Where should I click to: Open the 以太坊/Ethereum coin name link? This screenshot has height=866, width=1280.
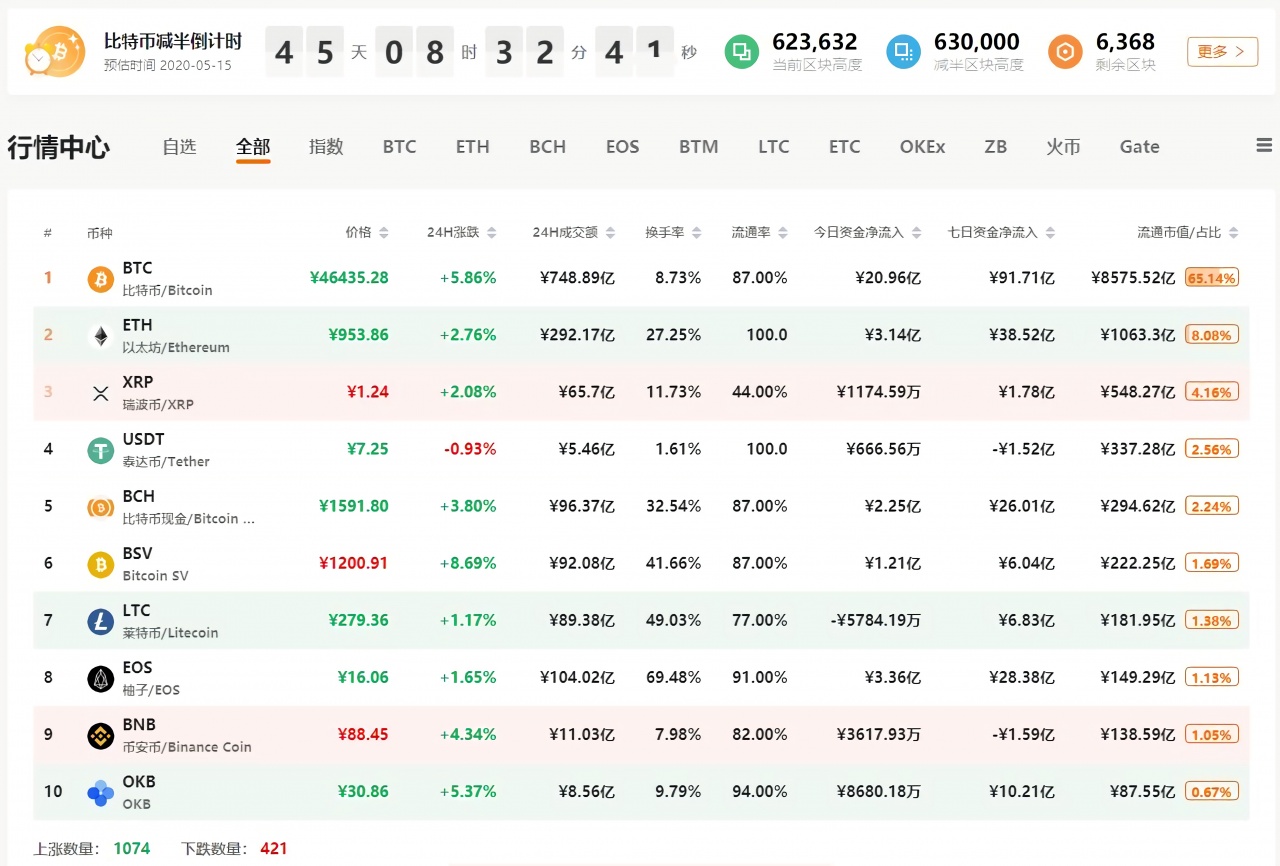tap(176, 347)
